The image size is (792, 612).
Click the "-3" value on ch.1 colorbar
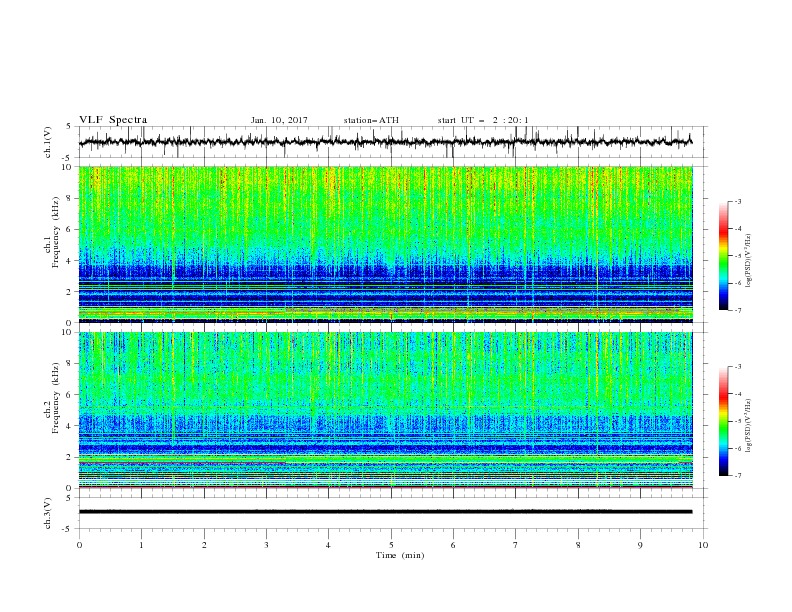(x=737, y=201)
